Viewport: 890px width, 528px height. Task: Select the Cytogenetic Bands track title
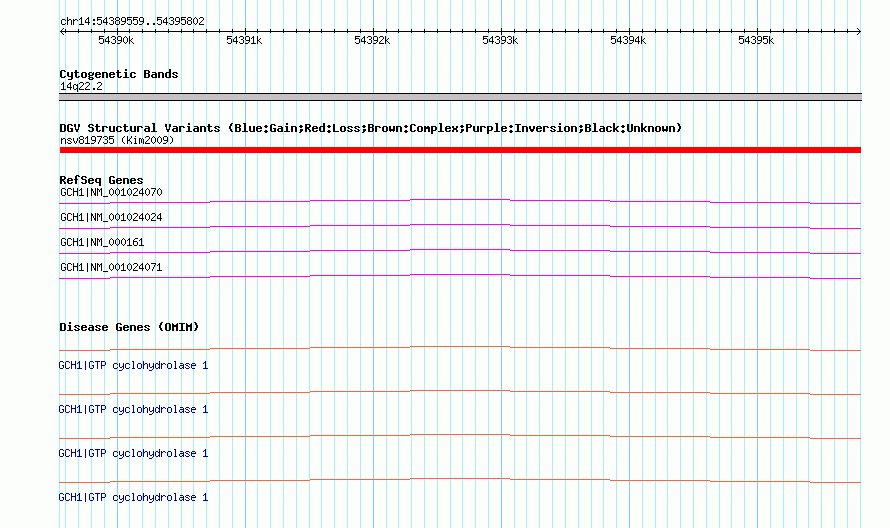(119, 74)
